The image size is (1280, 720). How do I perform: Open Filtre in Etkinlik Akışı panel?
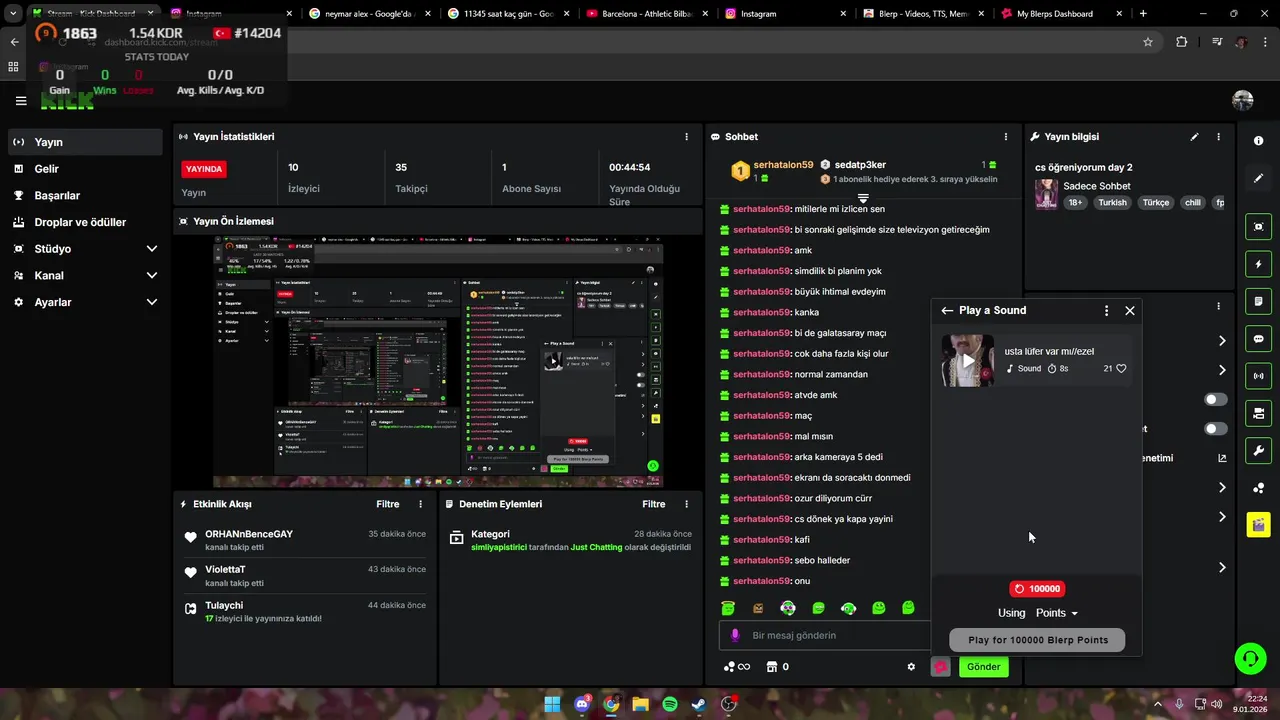pyautogui.click(x=387, y=505)
